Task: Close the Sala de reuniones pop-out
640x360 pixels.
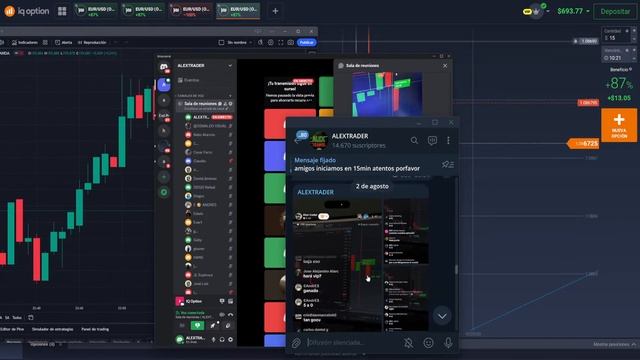Action: click(445, 66)
